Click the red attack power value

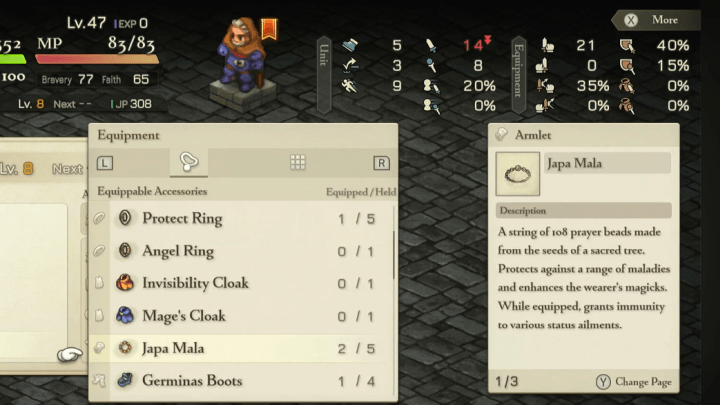(x=473, y=45)
